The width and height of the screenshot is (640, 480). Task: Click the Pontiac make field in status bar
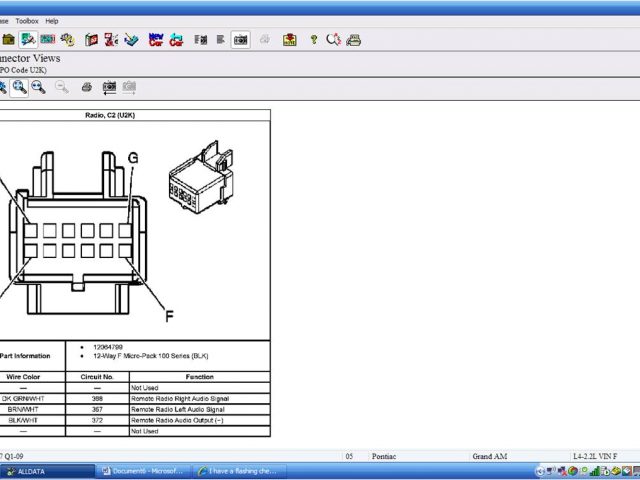coord(384,456)
